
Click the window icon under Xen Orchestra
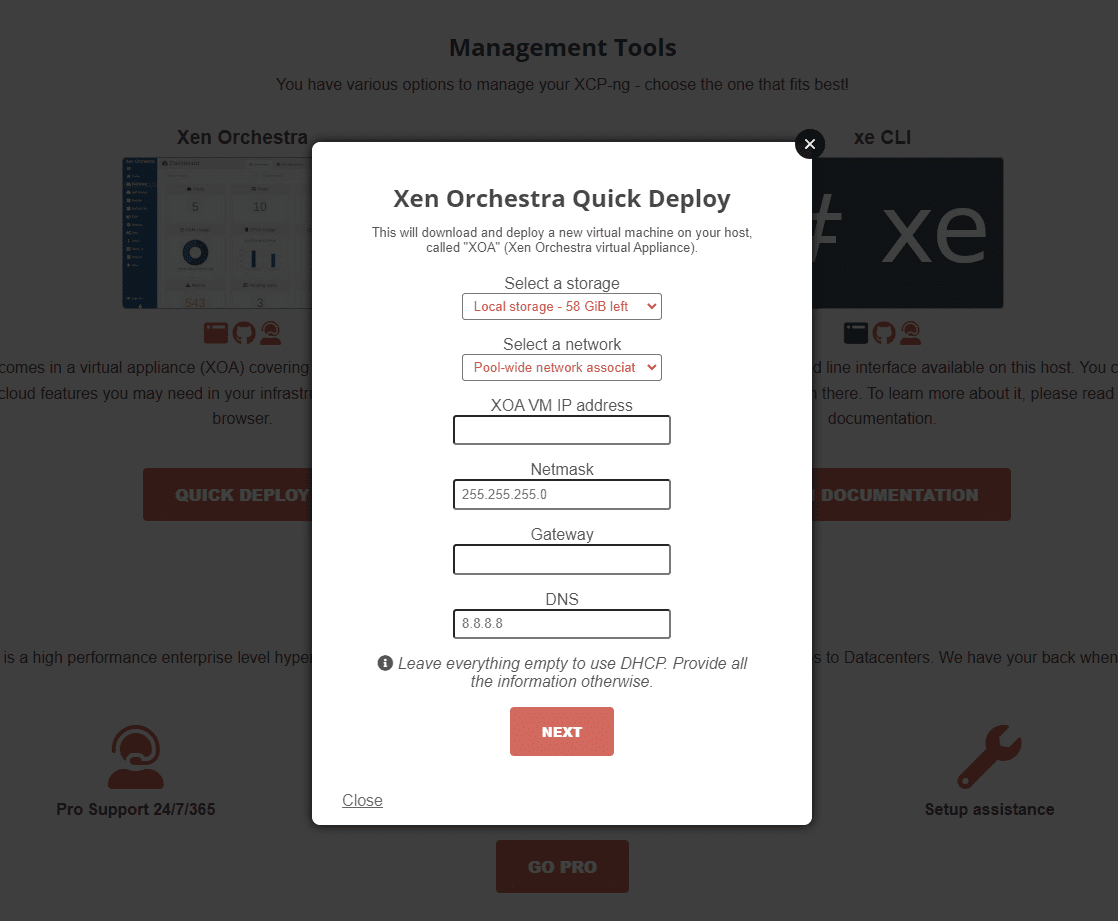[215, 333]
